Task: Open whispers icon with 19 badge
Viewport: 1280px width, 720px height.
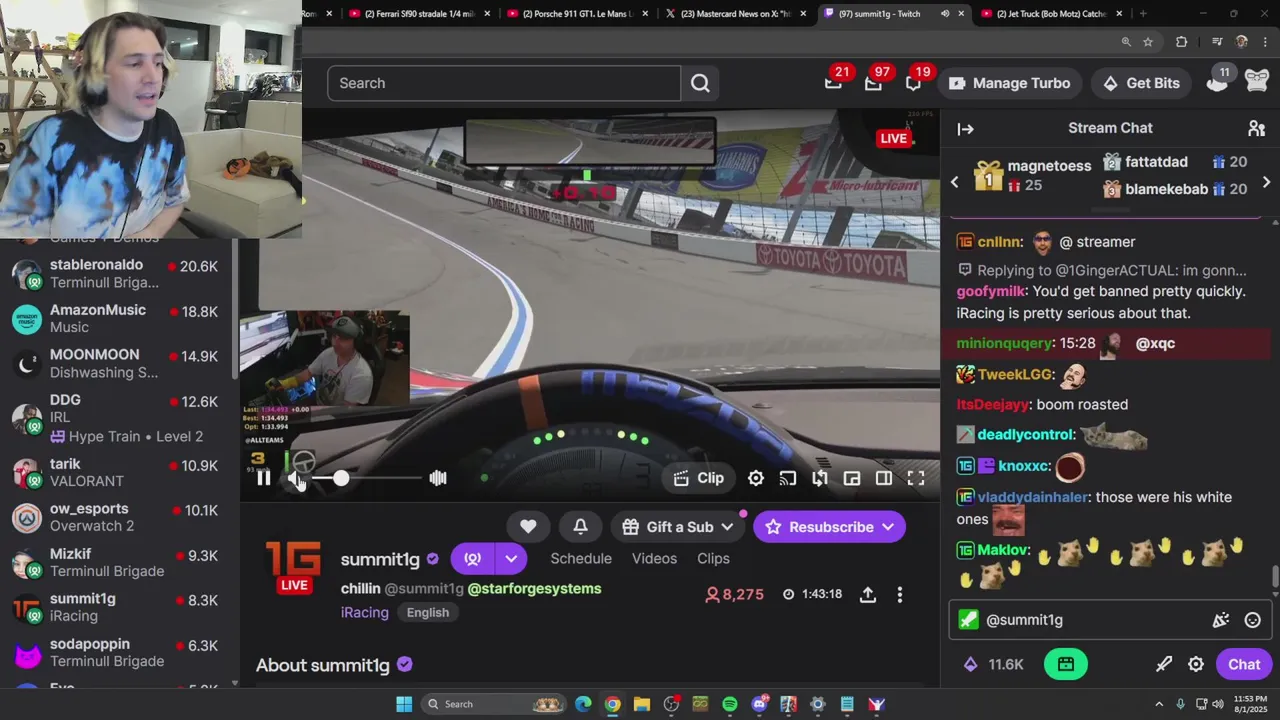Action: pos(914,82)
